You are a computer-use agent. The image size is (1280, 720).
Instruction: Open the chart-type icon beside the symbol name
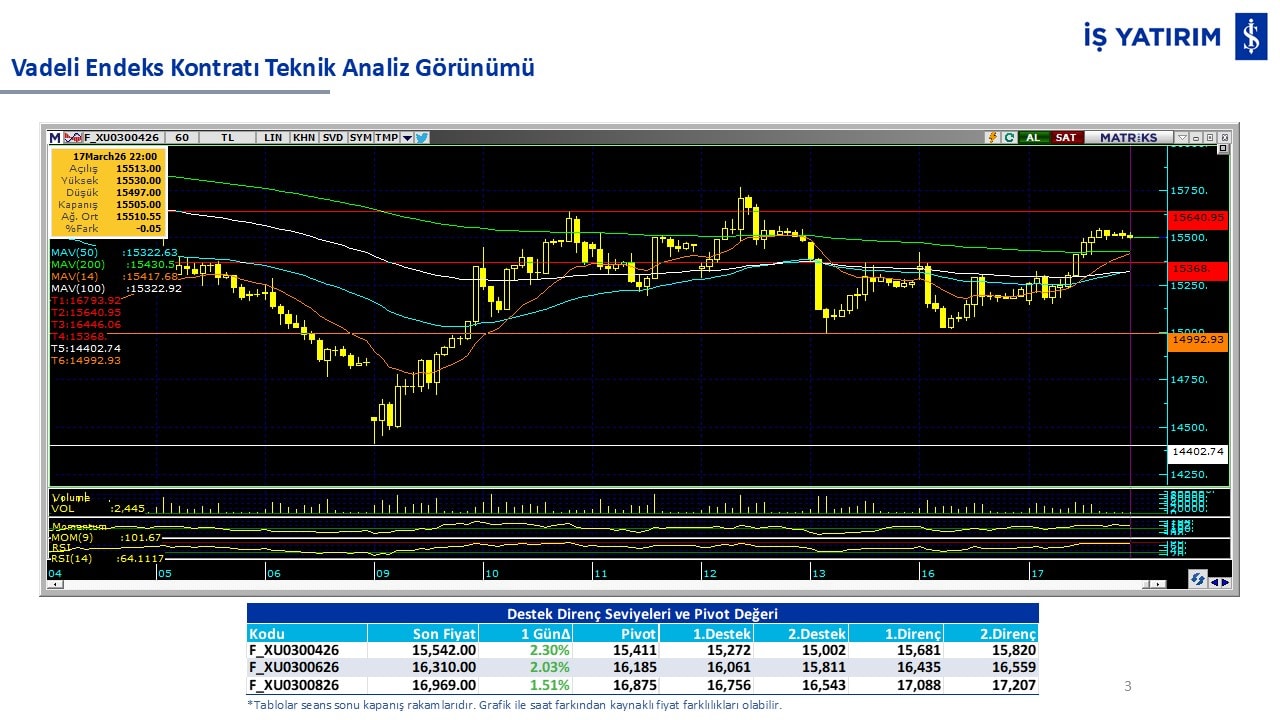pos(72,138)
